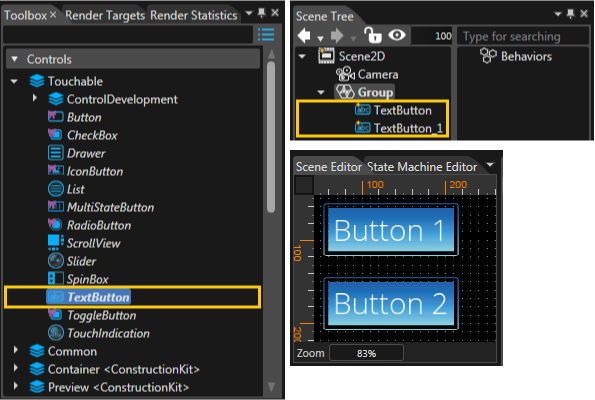Expand the ControlDevelopment folder

point(35,99)
